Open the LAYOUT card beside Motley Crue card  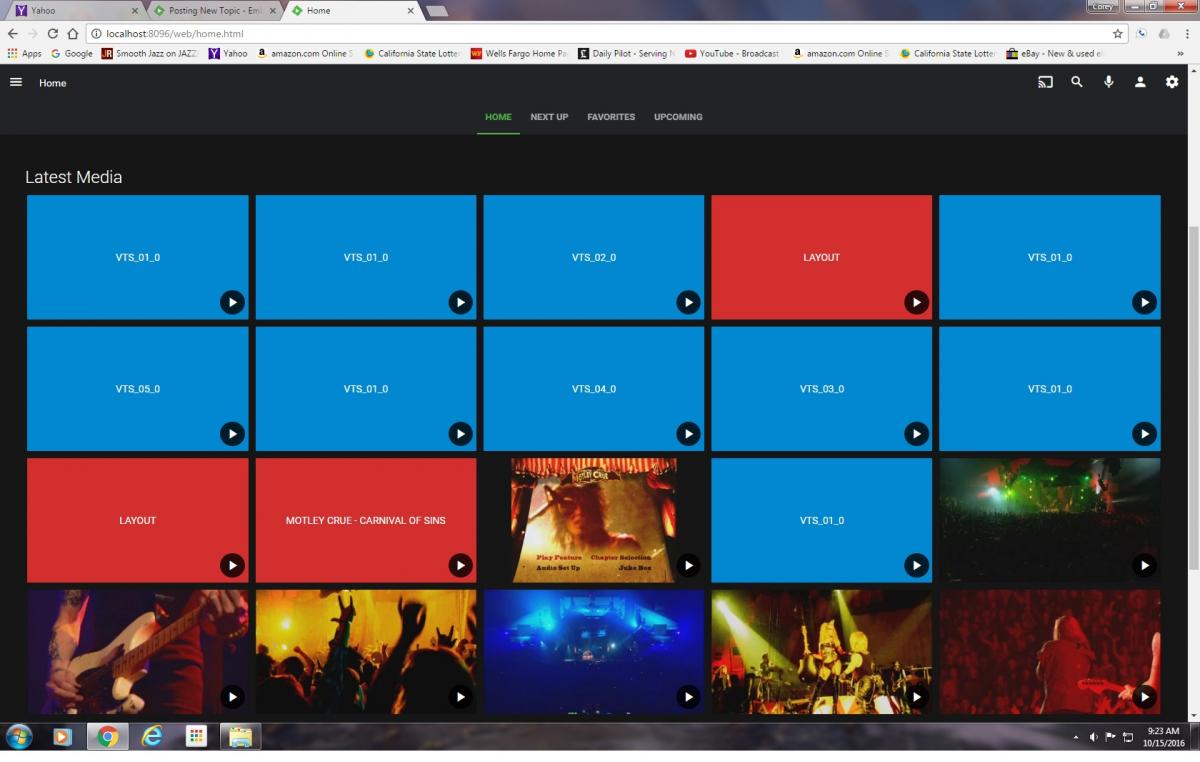click(138, 520)
